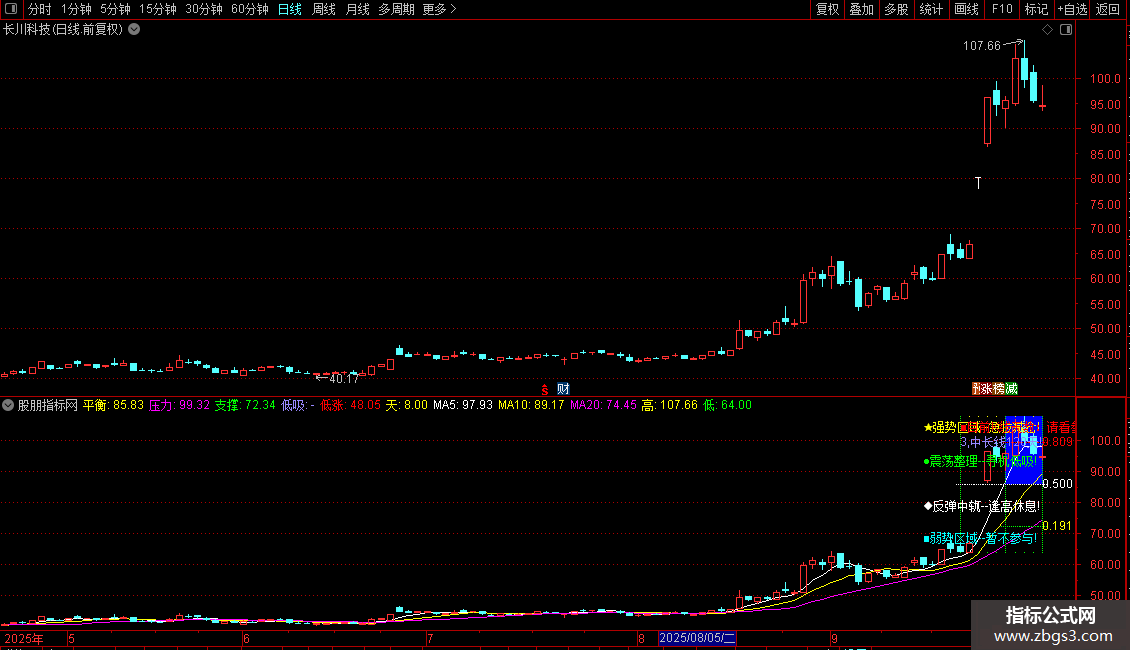This screenshot has height=650, width=1130.
Task: Open the 画线 drawing tools
Action: pos(966,9)
